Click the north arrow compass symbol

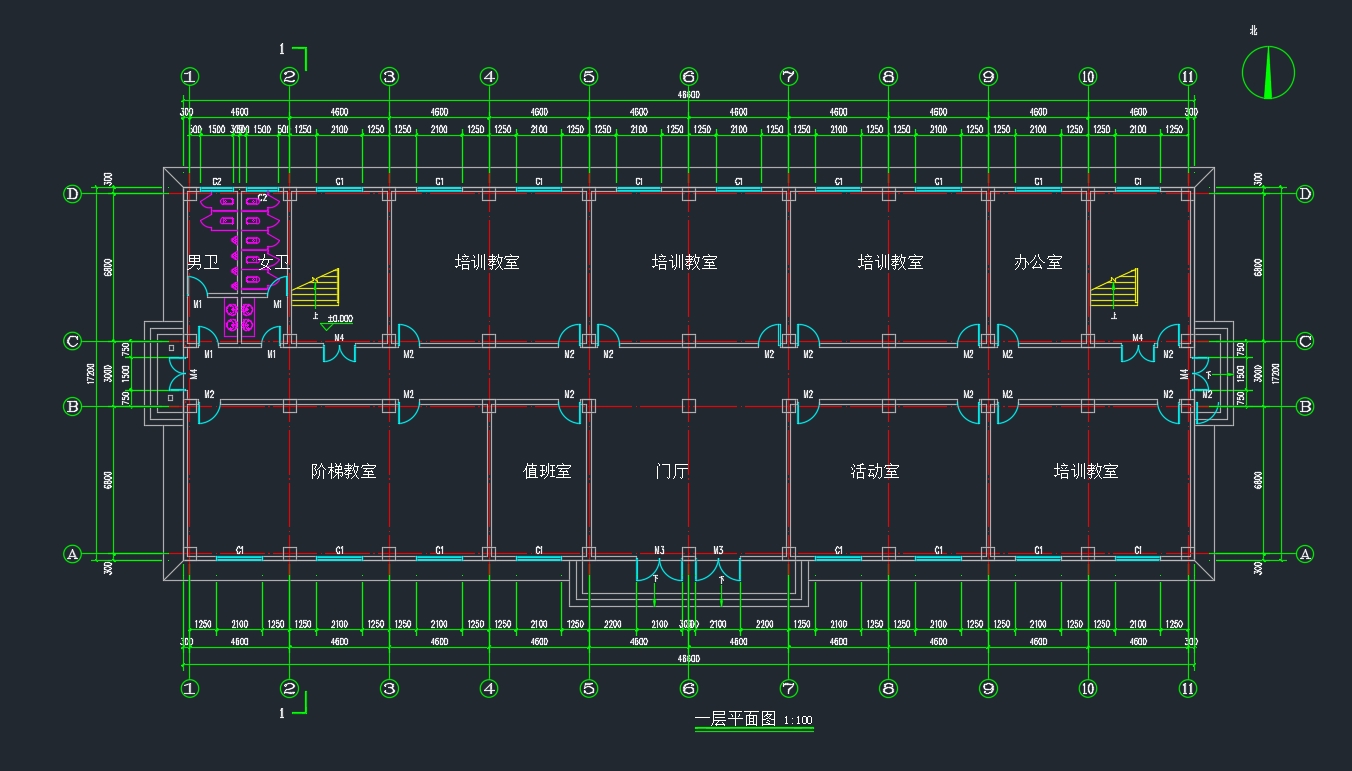click(1268, 72)
